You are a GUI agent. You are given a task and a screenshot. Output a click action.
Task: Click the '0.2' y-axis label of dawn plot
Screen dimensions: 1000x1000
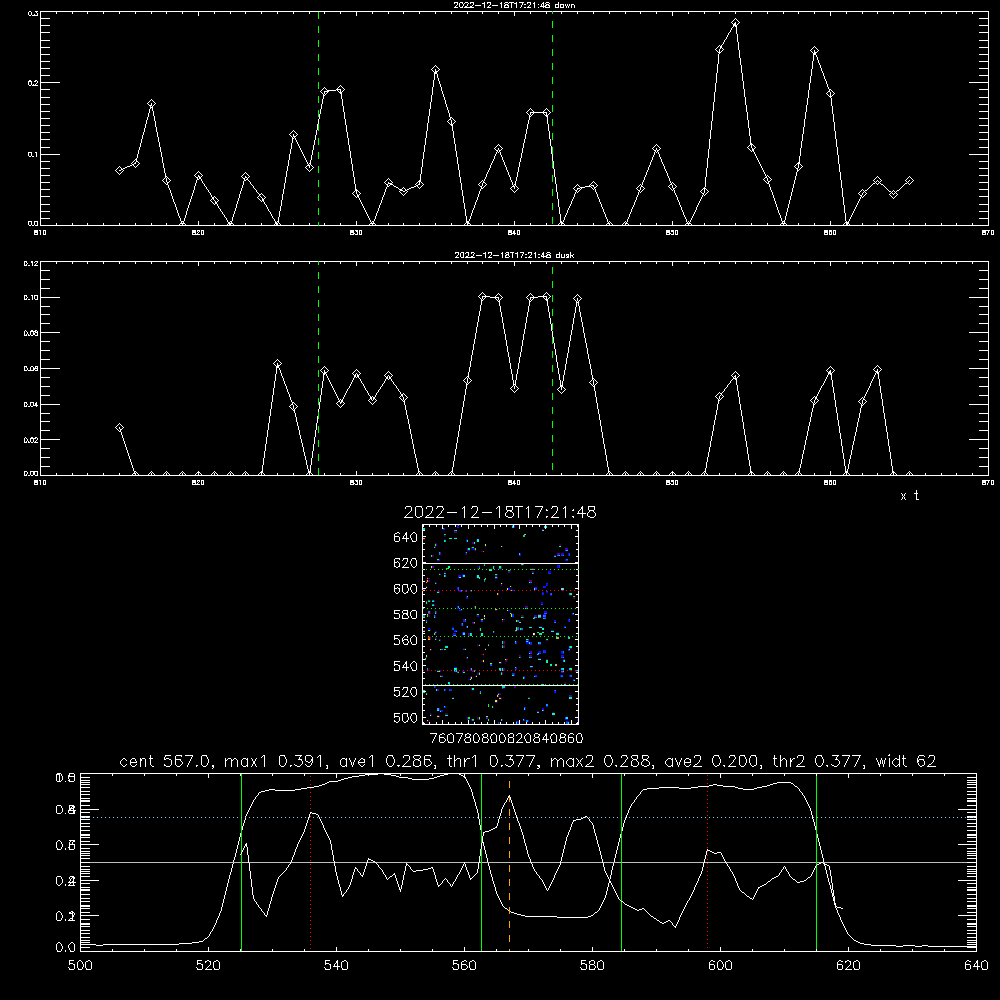(32, 83)
